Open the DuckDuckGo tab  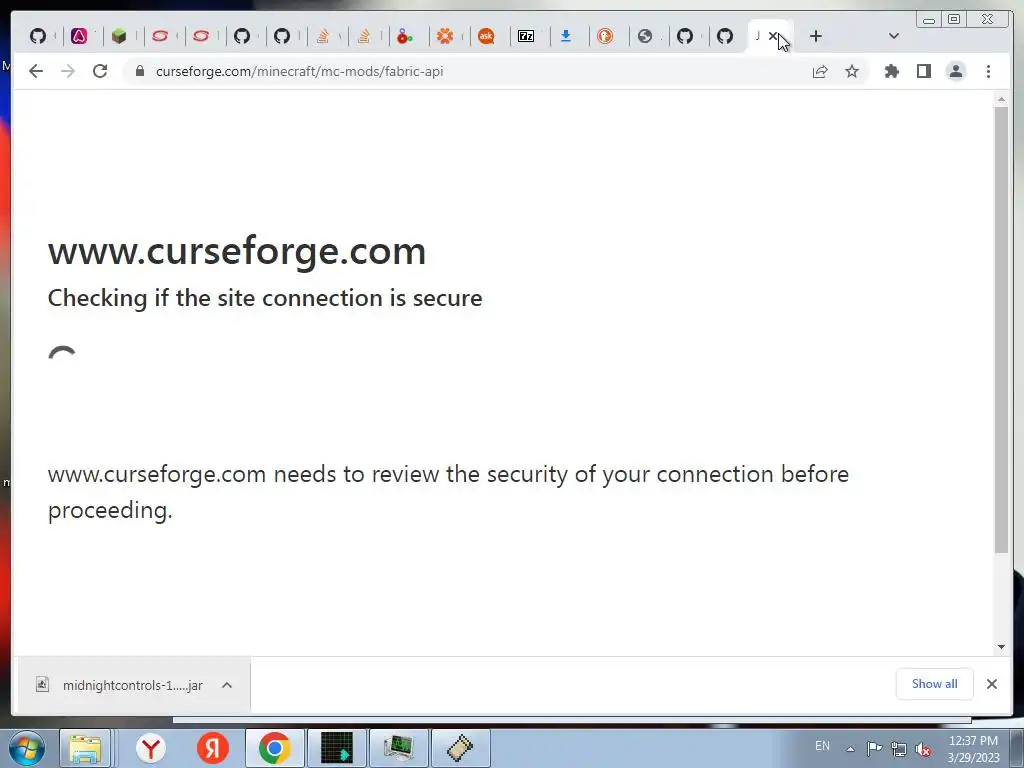605,36
